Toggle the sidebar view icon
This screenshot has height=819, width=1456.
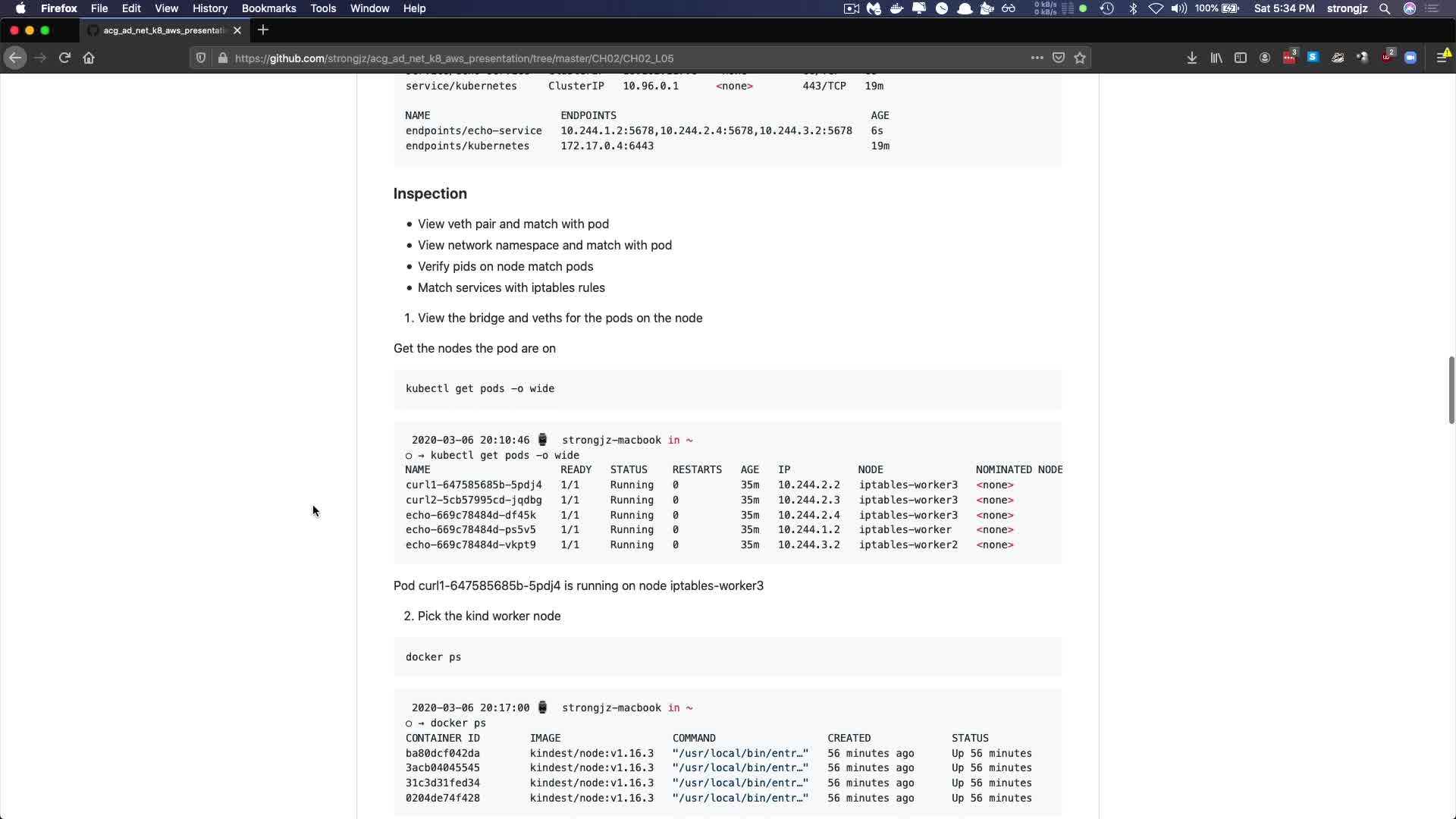click(x=1241, y=58)
